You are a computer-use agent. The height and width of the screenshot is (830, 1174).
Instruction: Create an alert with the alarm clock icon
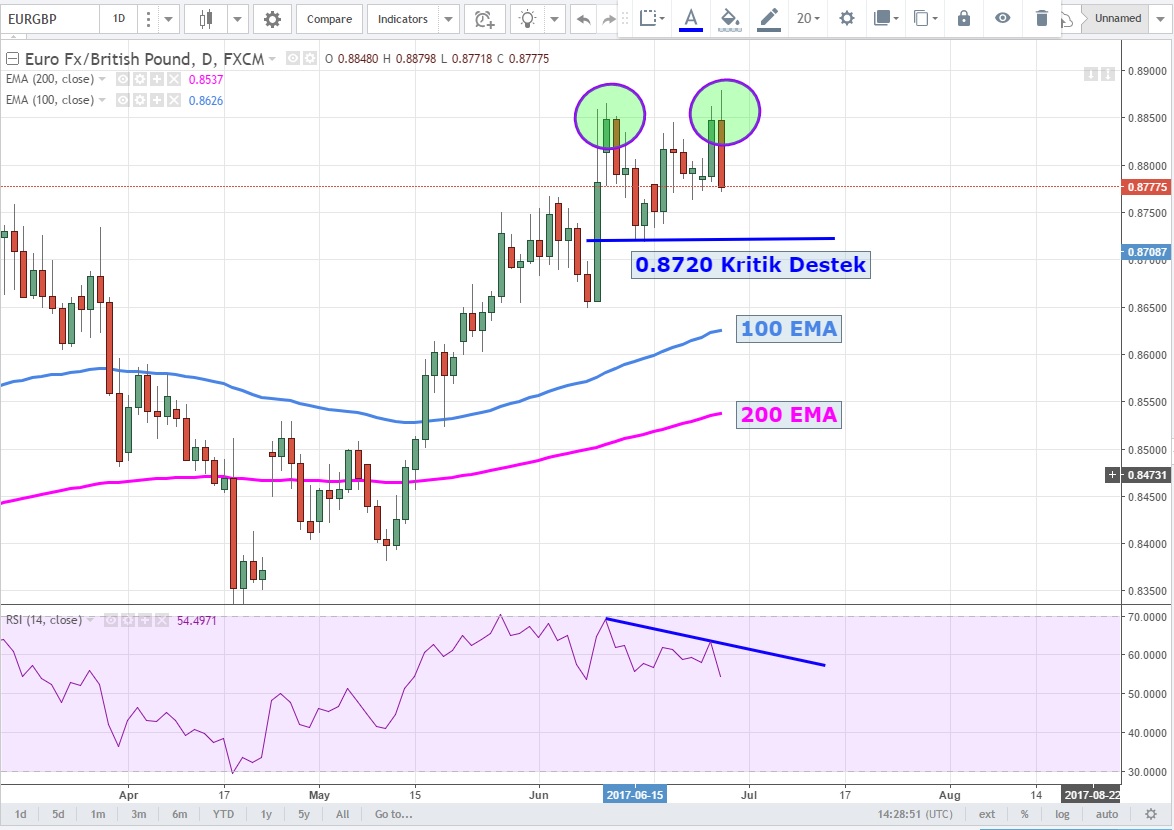[x=484, y=19]
